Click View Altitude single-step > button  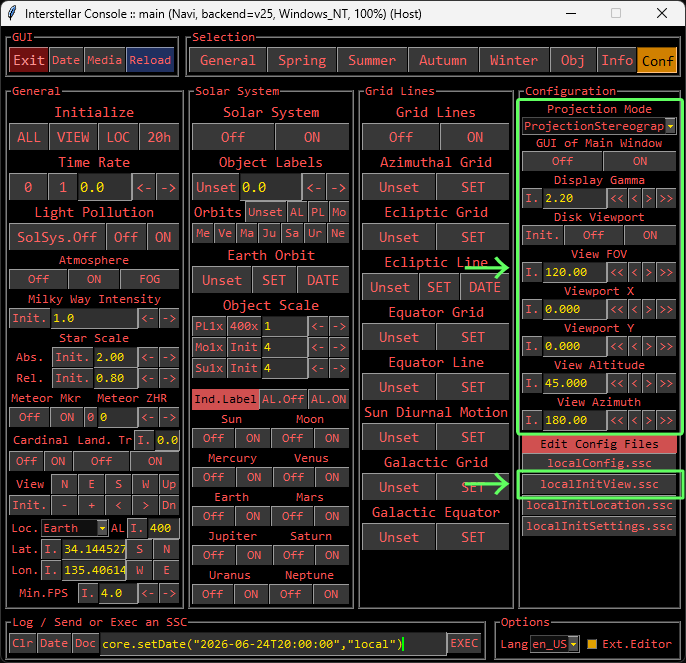(649, 383)
